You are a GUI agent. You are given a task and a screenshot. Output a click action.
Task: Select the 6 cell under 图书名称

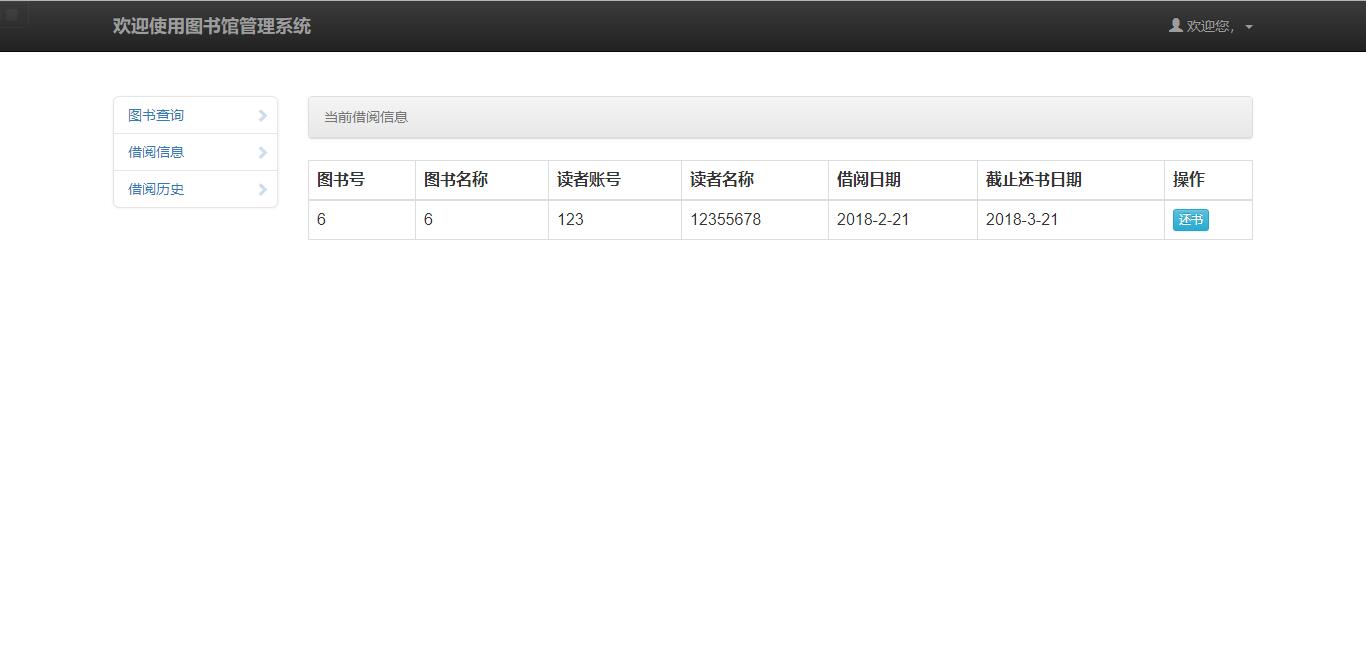(482, 220)
